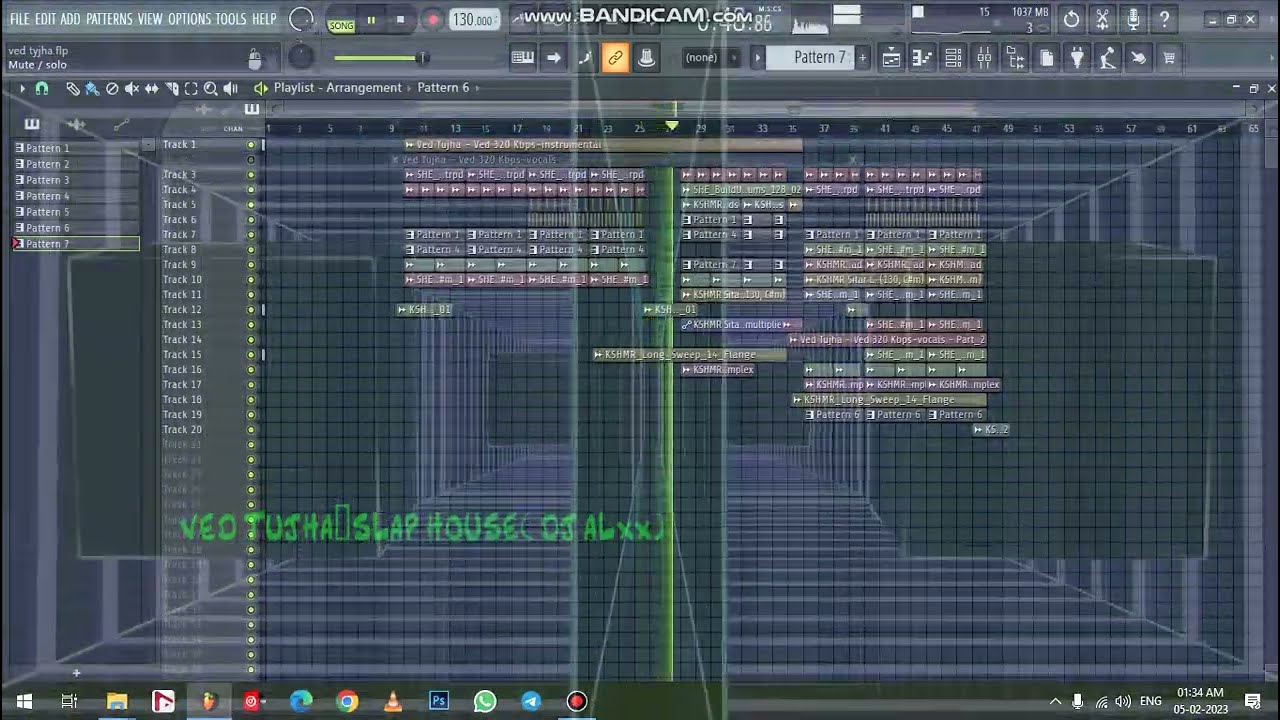The width and height of the screenshot is (1280, 720).
Task: Open the TOOLS menu
Action: [231, 19]
